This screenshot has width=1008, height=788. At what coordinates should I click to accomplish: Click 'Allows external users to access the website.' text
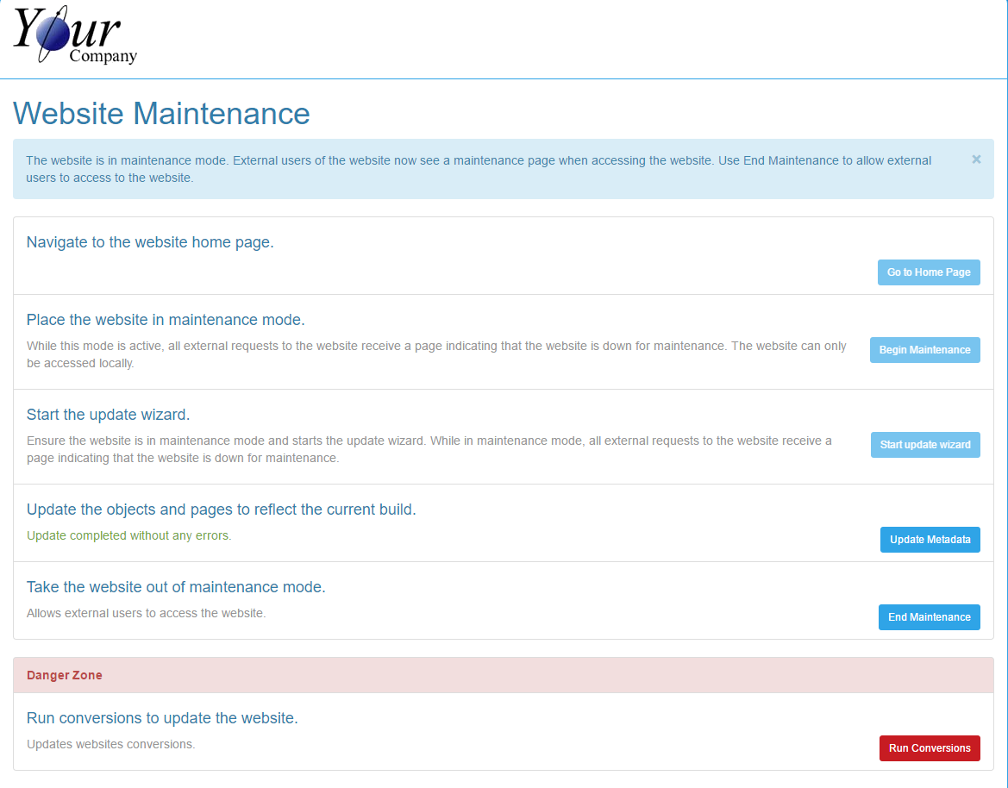146,613
